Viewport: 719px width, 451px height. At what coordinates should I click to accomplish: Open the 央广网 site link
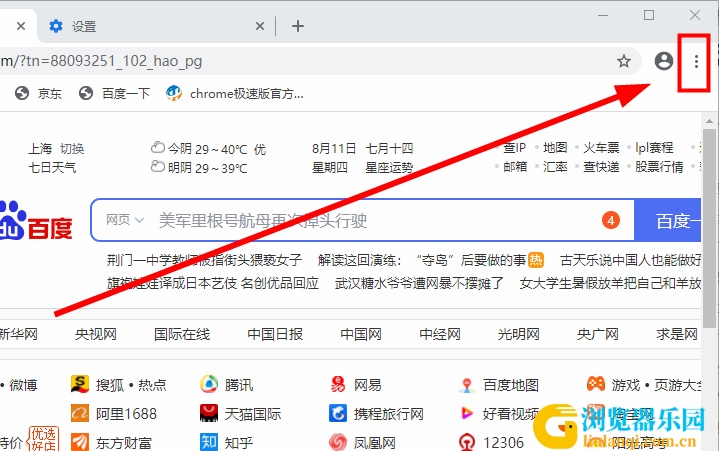(597, 334)
